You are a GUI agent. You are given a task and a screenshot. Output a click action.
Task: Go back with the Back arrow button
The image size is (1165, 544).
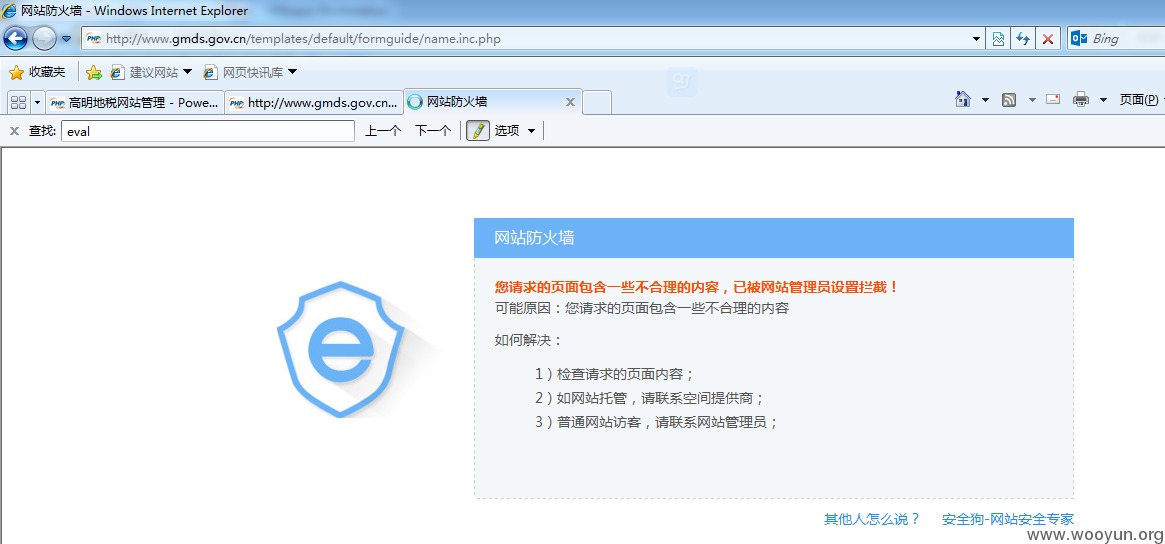click(16, 38)
